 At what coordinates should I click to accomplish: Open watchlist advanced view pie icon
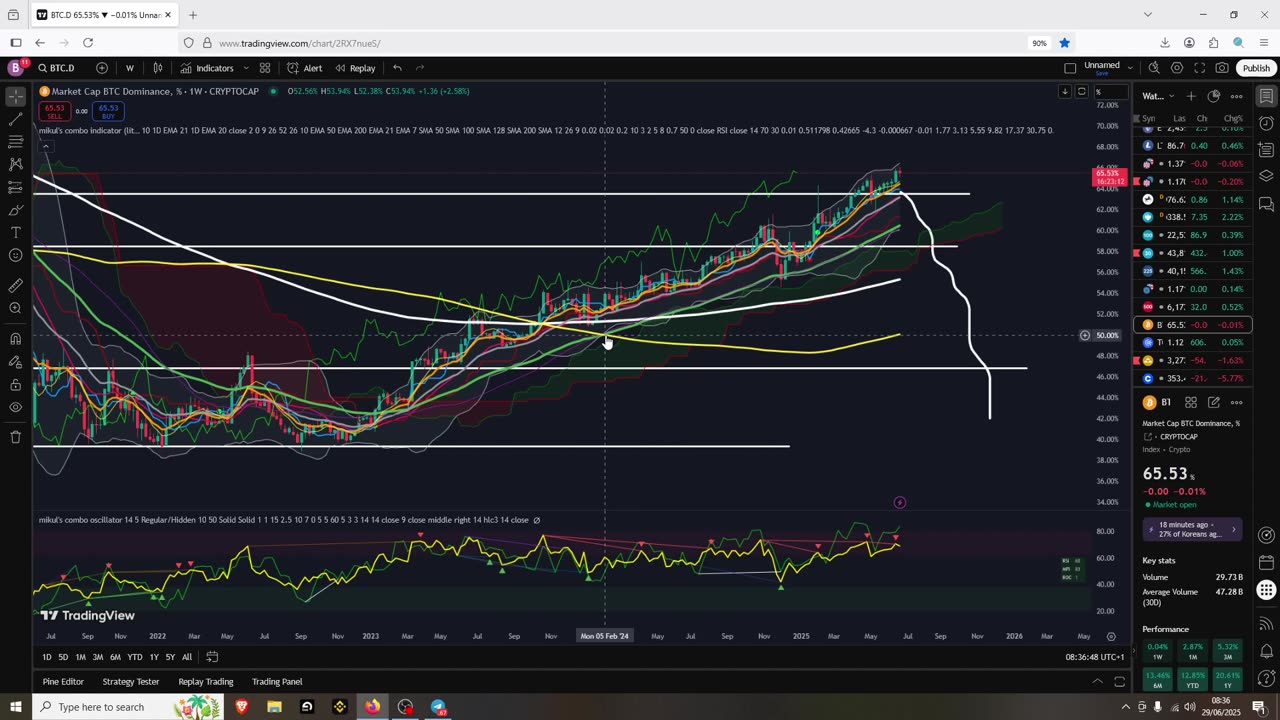pyautogui.click(x=1214, y=96)
